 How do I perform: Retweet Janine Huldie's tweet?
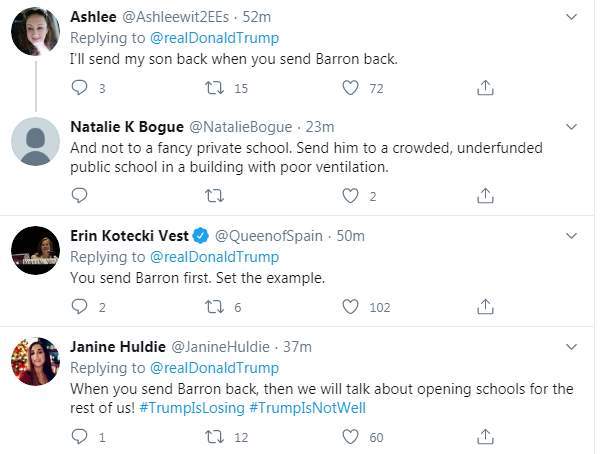point(214,437)
